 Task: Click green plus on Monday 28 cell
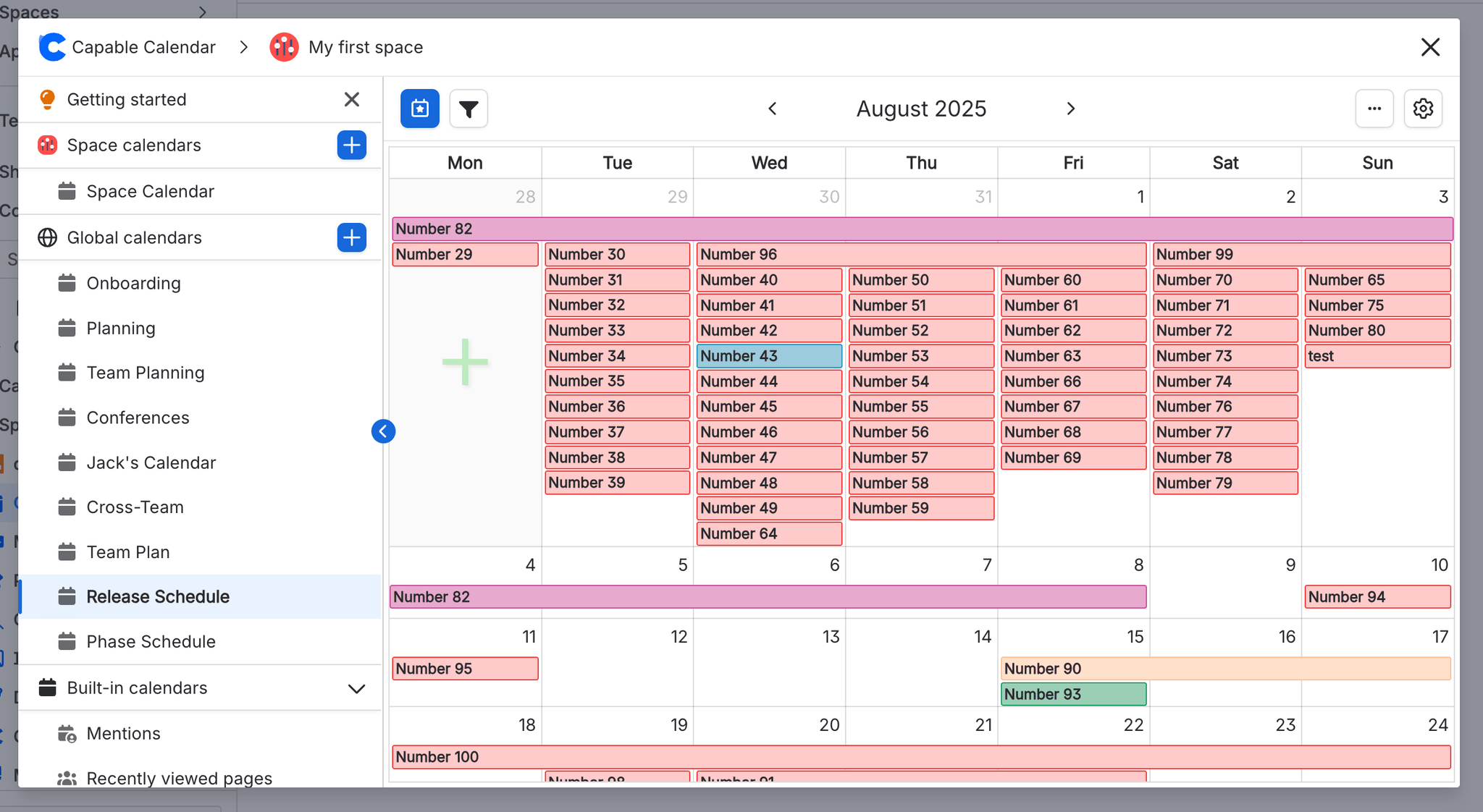point(465,362)
